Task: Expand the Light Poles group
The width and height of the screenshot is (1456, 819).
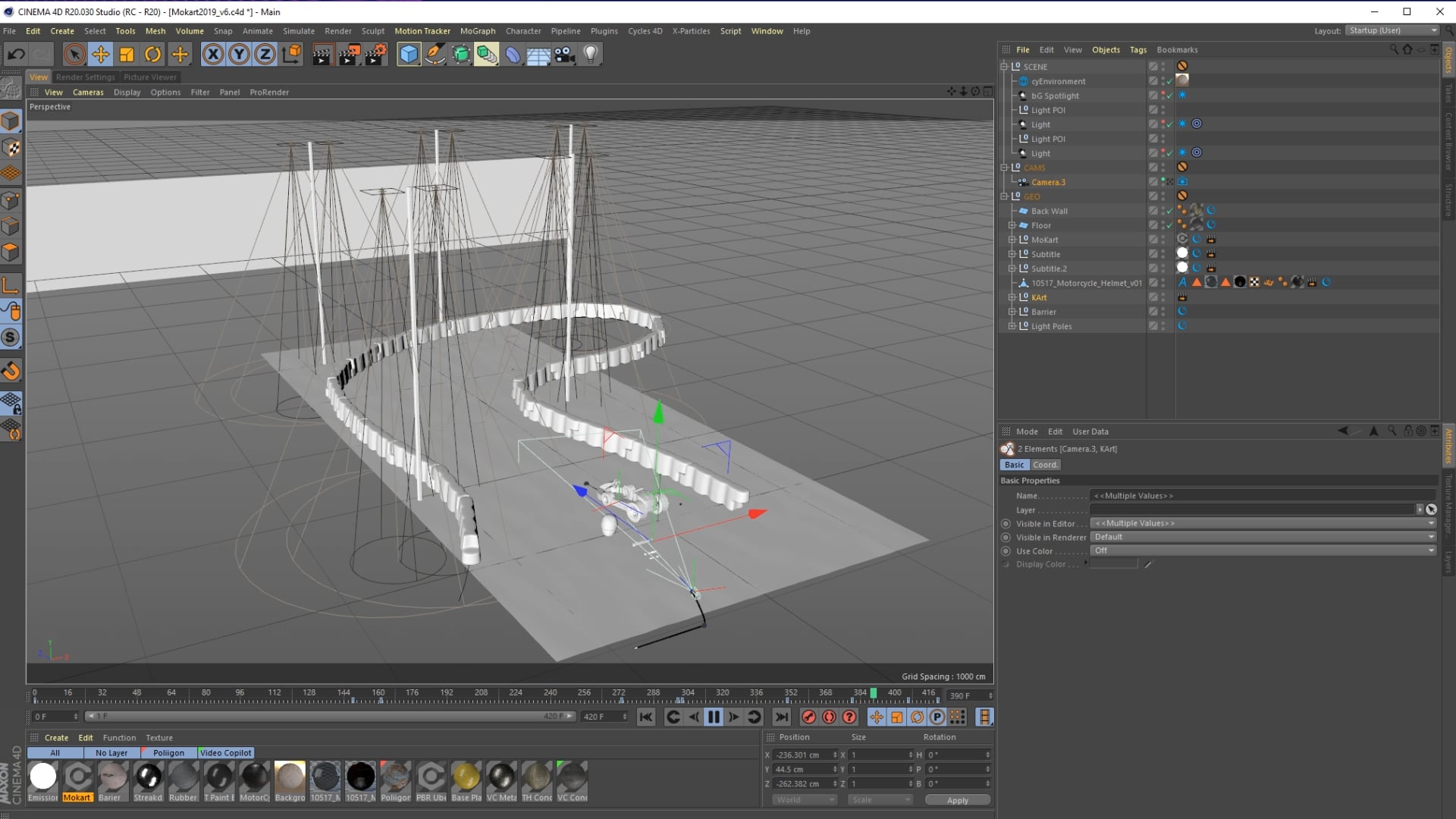Action: pos(1012,326)
